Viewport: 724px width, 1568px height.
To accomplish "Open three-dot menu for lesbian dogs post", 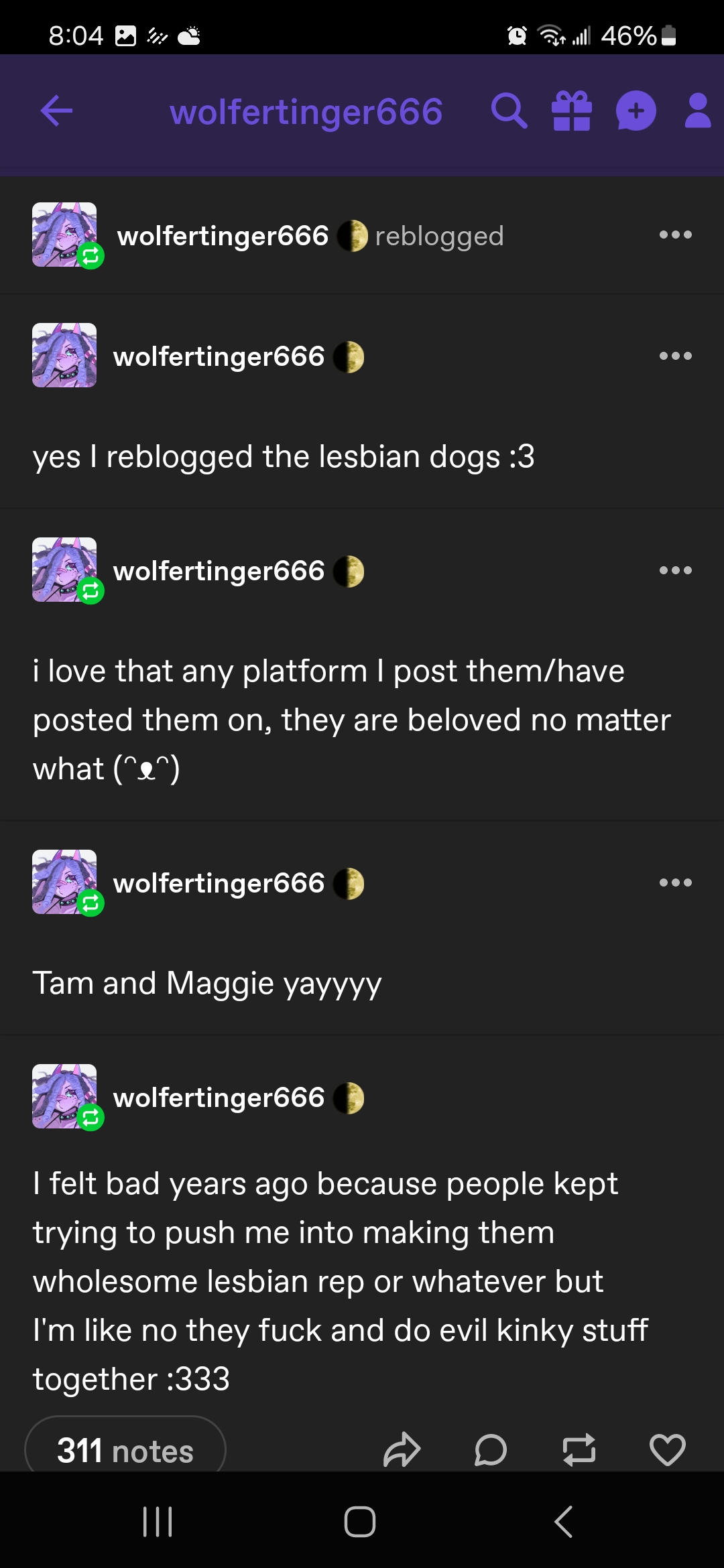I will 675,356.
